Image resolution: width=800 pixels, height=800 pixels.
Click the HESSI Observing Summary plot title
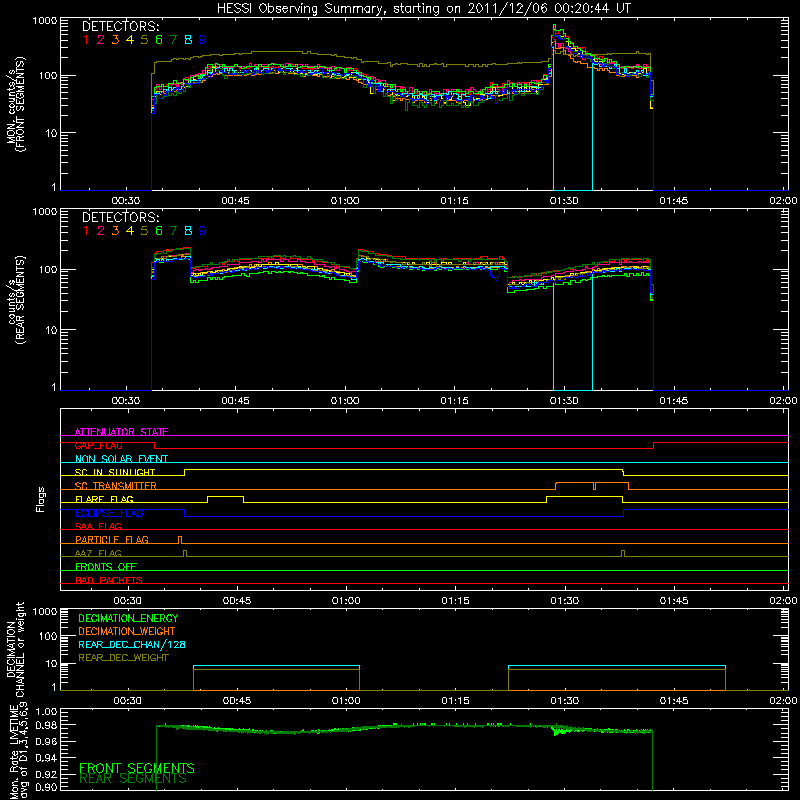(423, 9)
